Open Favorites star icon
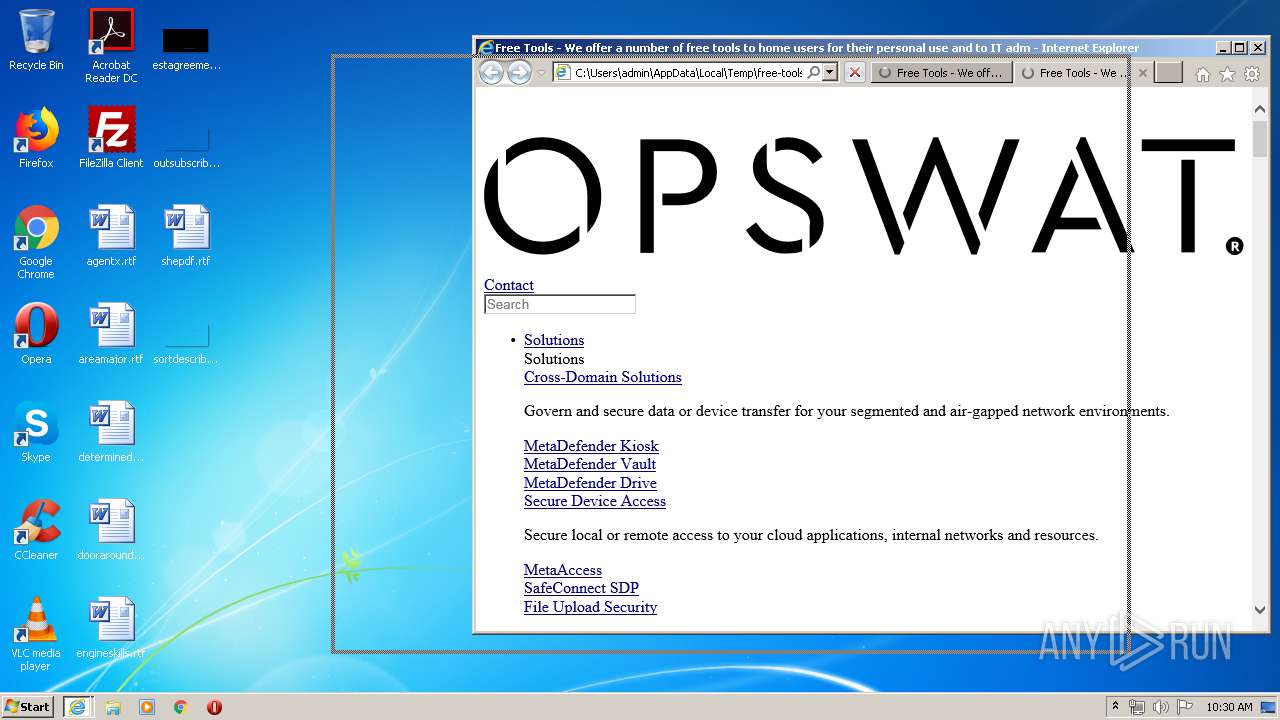This screenshot has width=1280, height=720. coord(1227,74)
